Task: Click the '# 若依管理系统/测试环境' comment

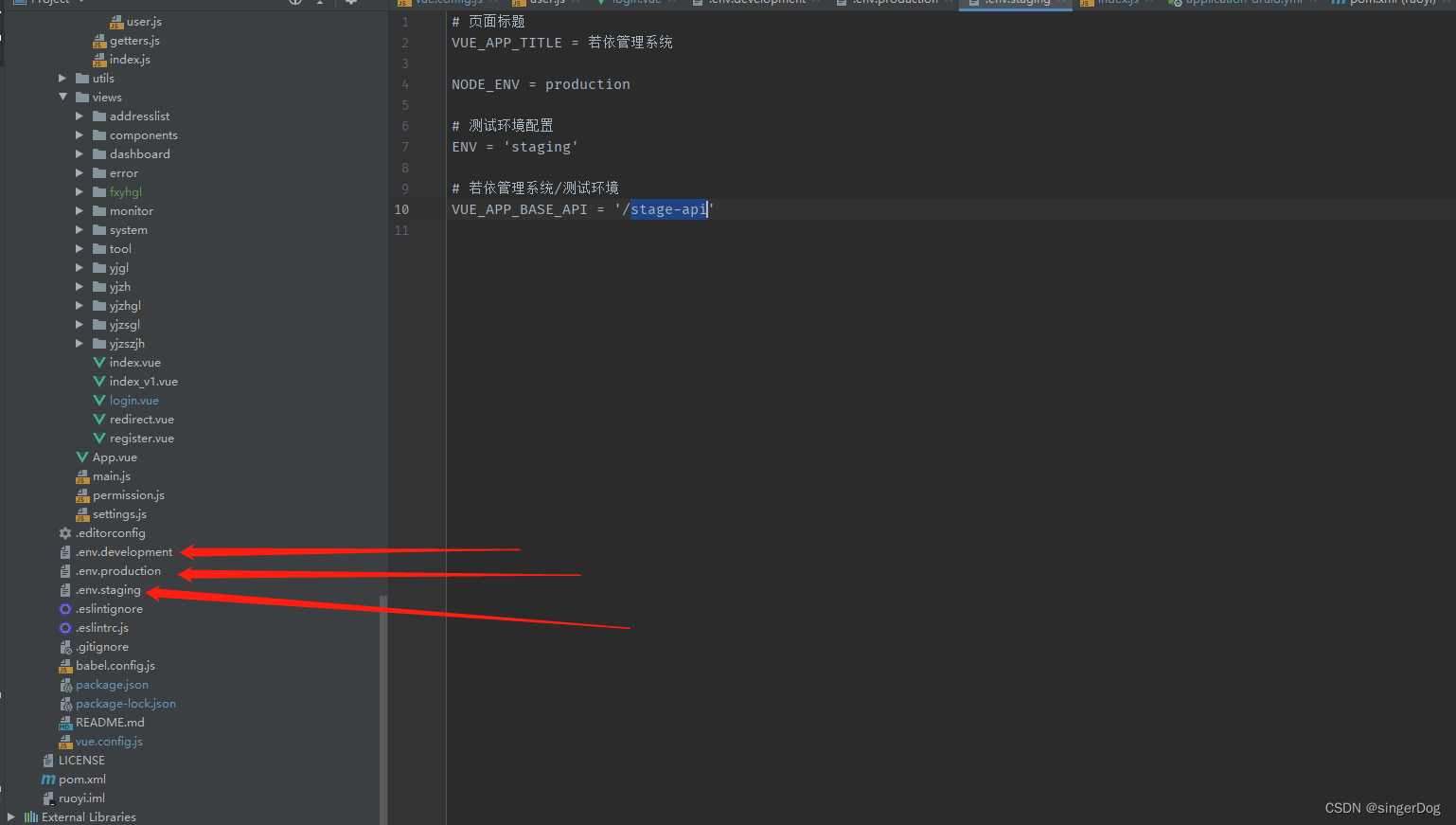Action: coord(535,188)
